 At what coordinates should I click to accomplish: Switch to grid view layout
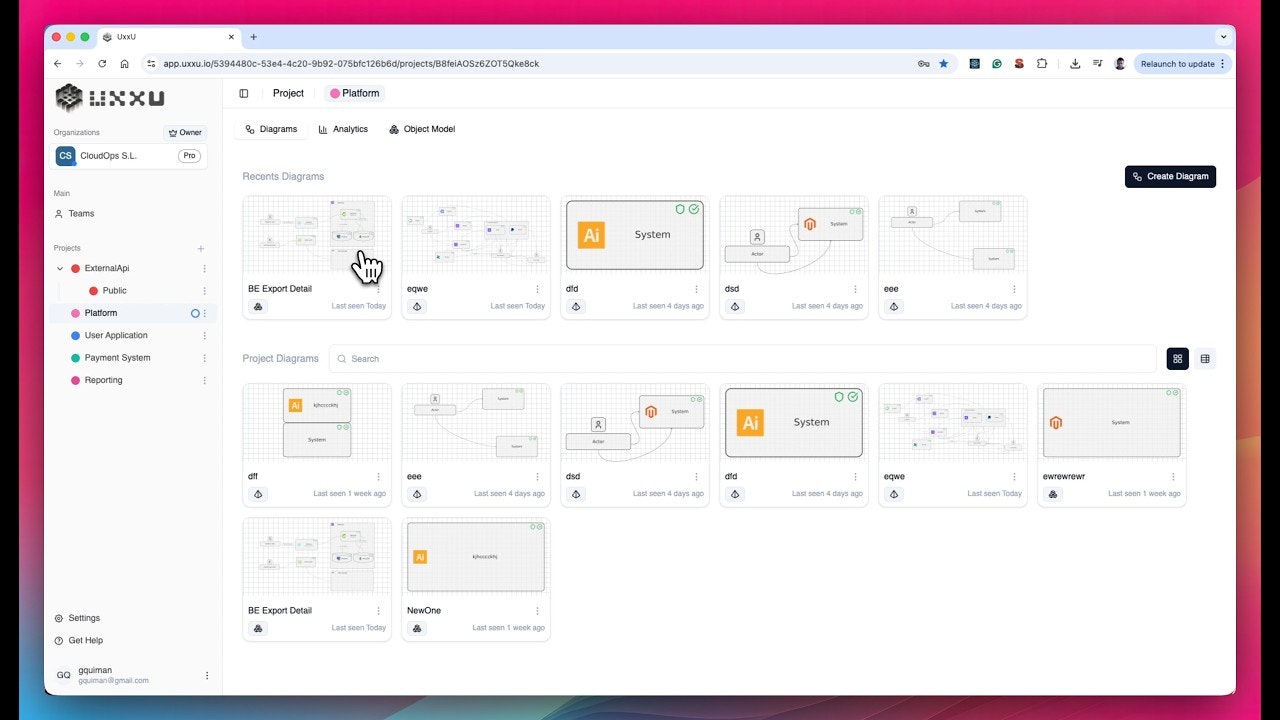coord(1177,358)
